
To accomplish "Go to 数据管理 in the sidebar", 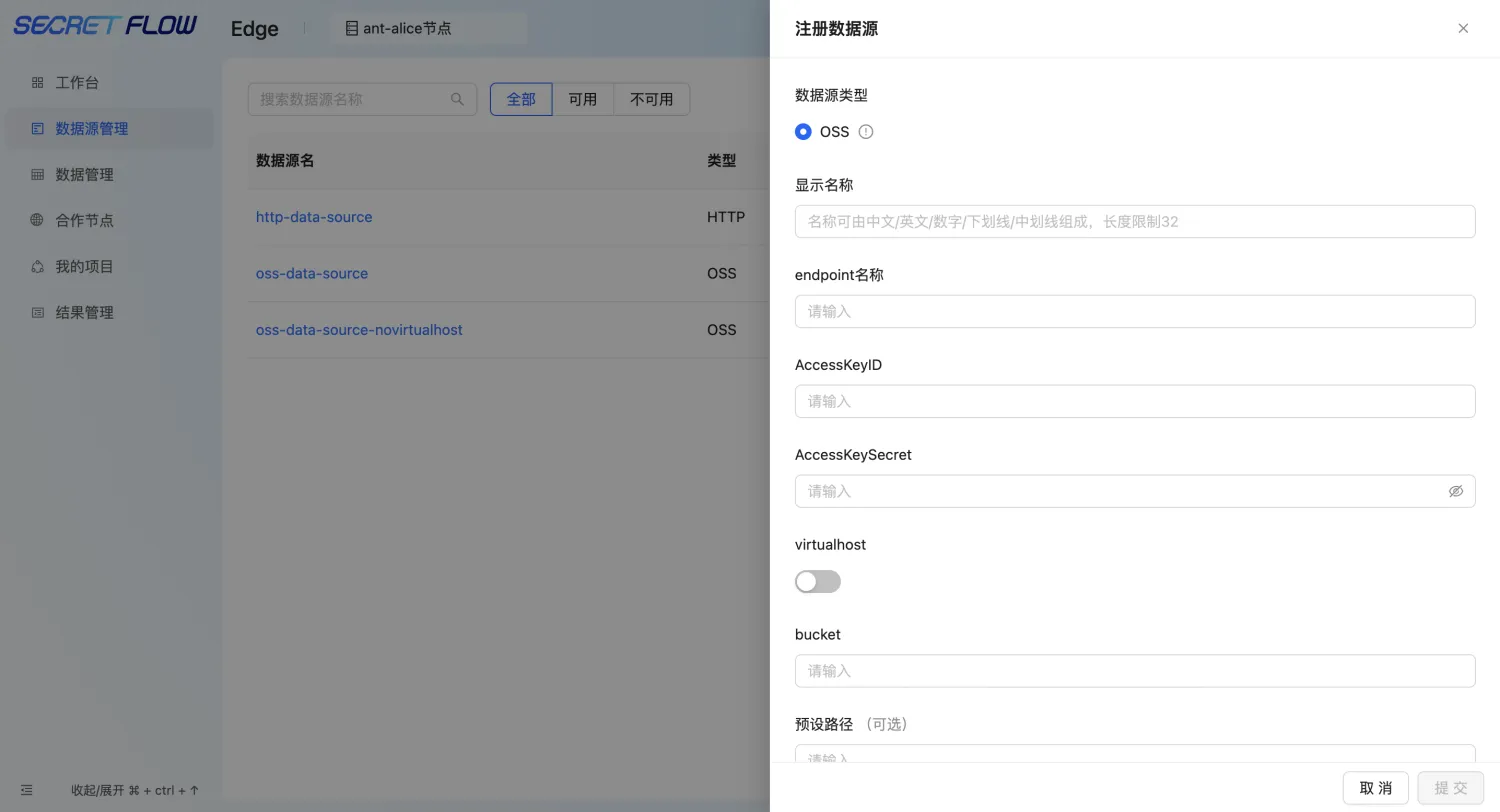I will pyautogui.click(x=110, y=175).
